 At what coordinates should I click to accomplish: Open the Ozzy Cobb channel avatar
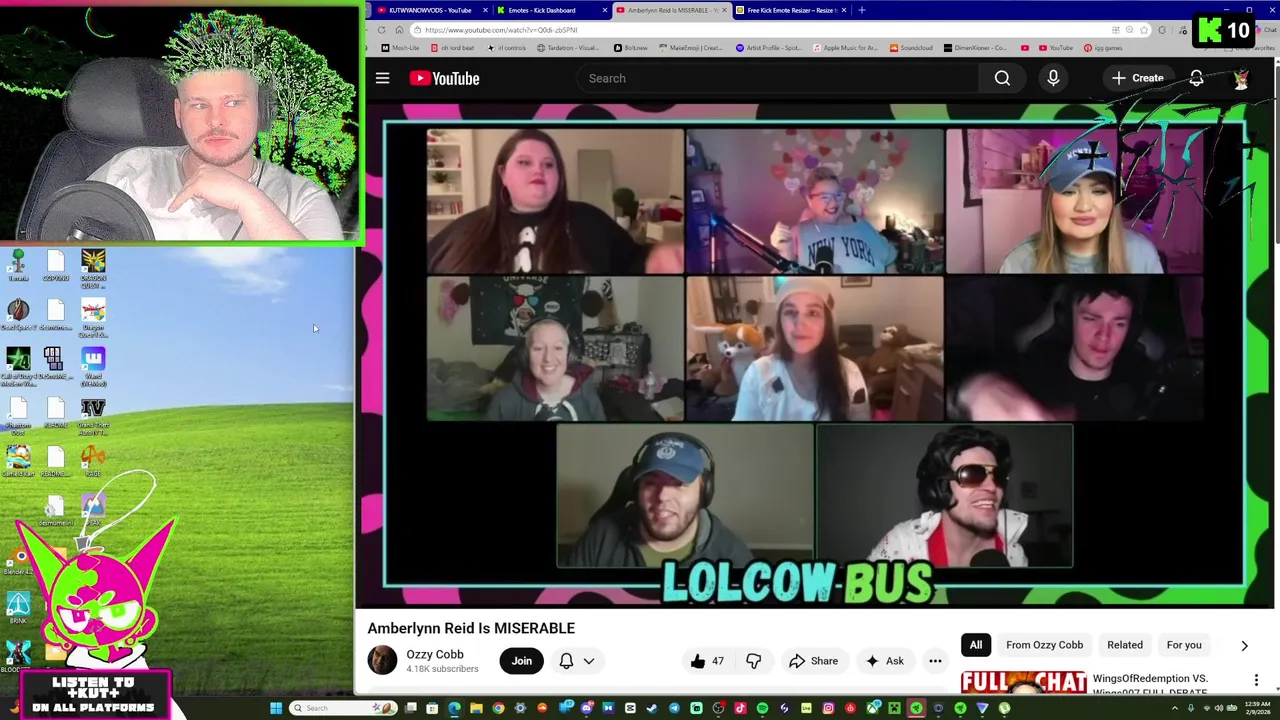(382, 660)
